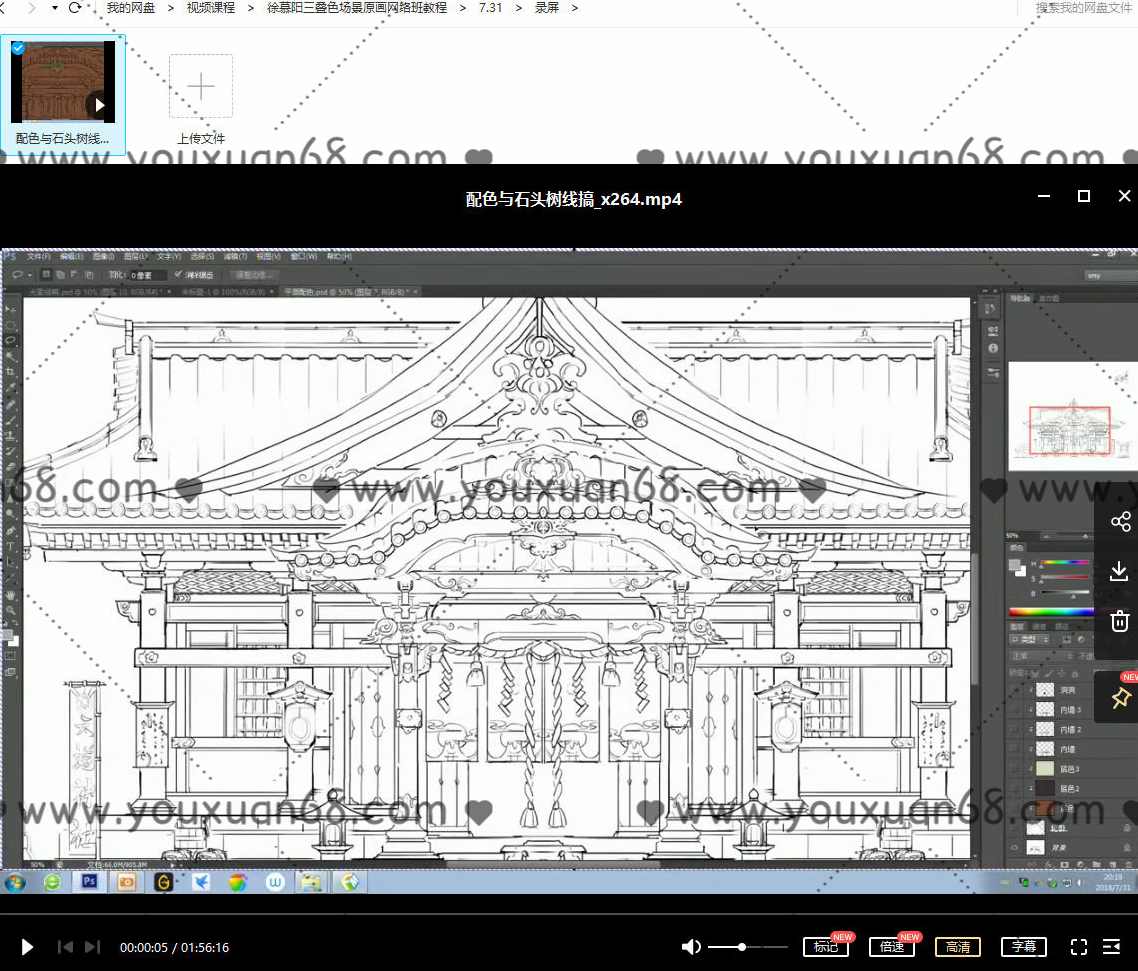Open the 倍速 playback speed menu
The height and width of the screenshot is (971, 1138).
890,947
